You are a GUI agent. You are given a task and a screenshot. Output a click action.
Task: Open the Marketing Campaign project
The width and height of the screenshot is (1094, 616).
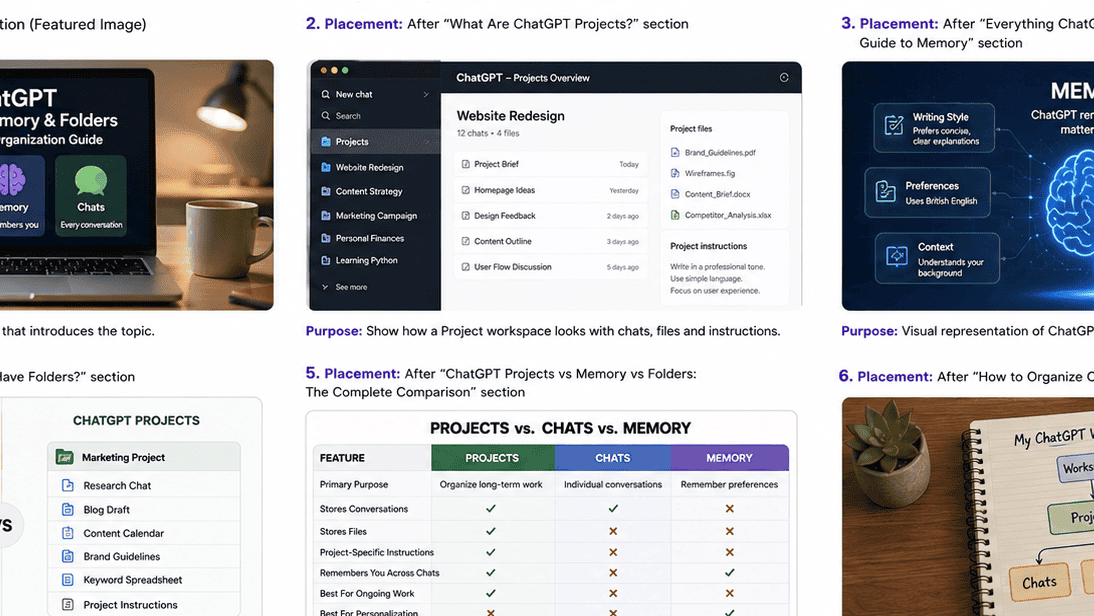(x=375, y=216)
